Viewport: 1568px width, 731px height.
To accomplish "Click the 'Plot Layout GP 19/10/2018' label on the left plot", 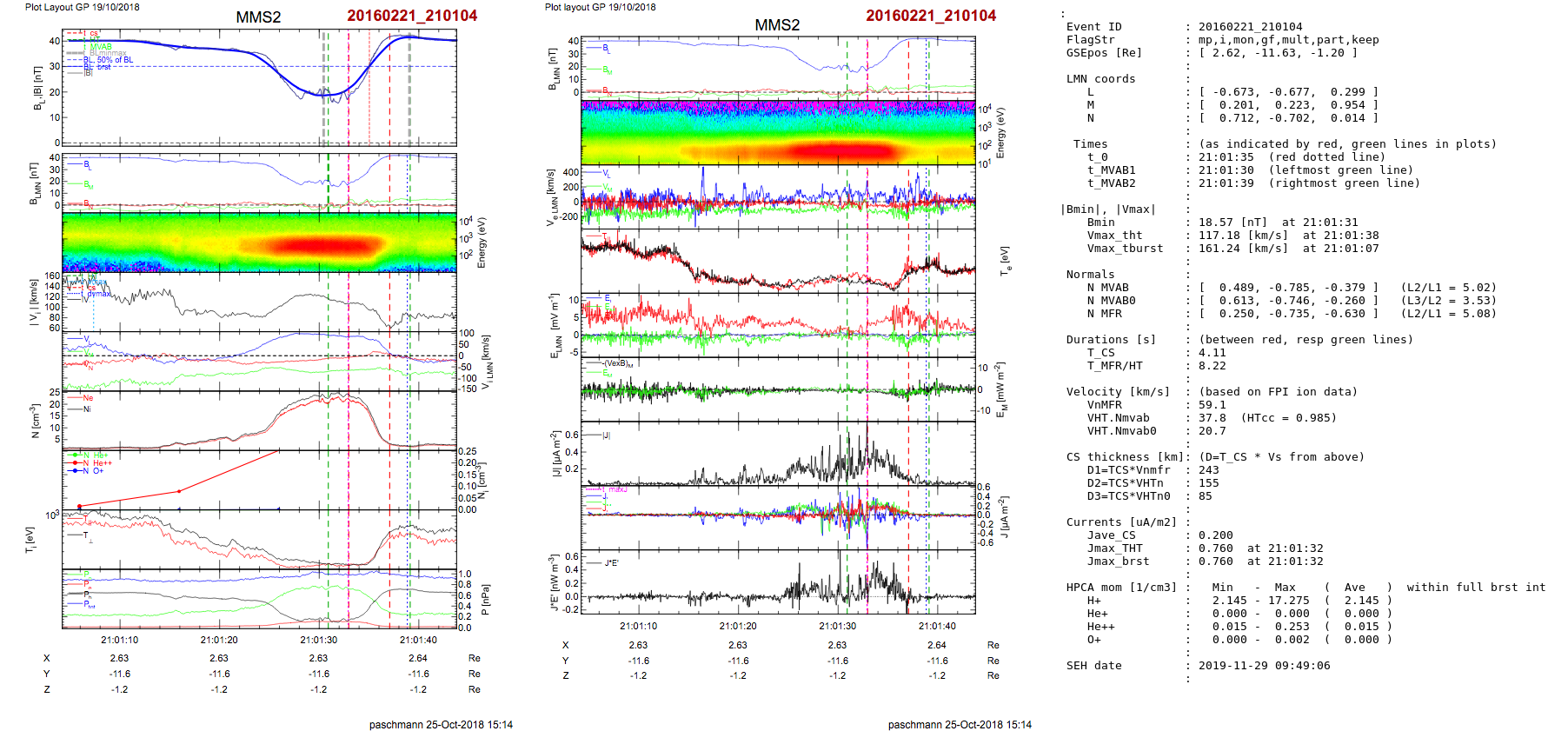I will [x=83, y=7].
